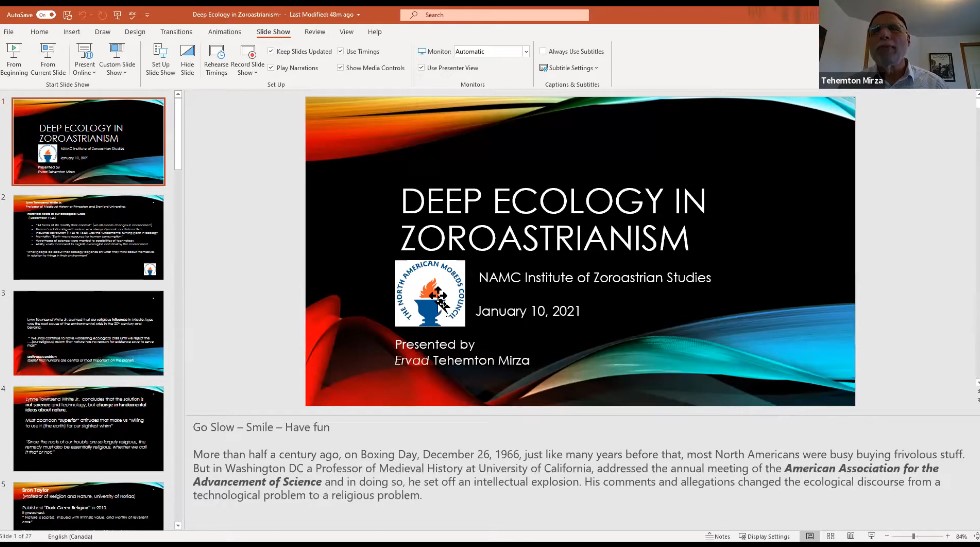The image size is (980, 547).
Task: Click the Redo icon
Action: tap(102, 14)
